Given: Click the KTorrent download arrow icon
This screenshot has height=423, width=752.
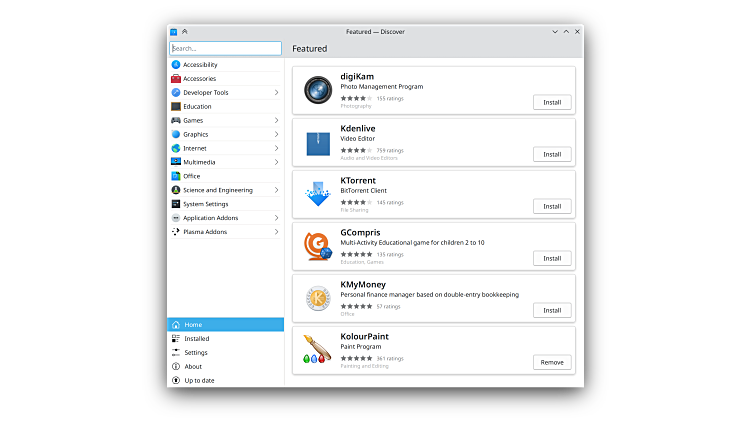Looking at the screenshot, I should point(319,195).
